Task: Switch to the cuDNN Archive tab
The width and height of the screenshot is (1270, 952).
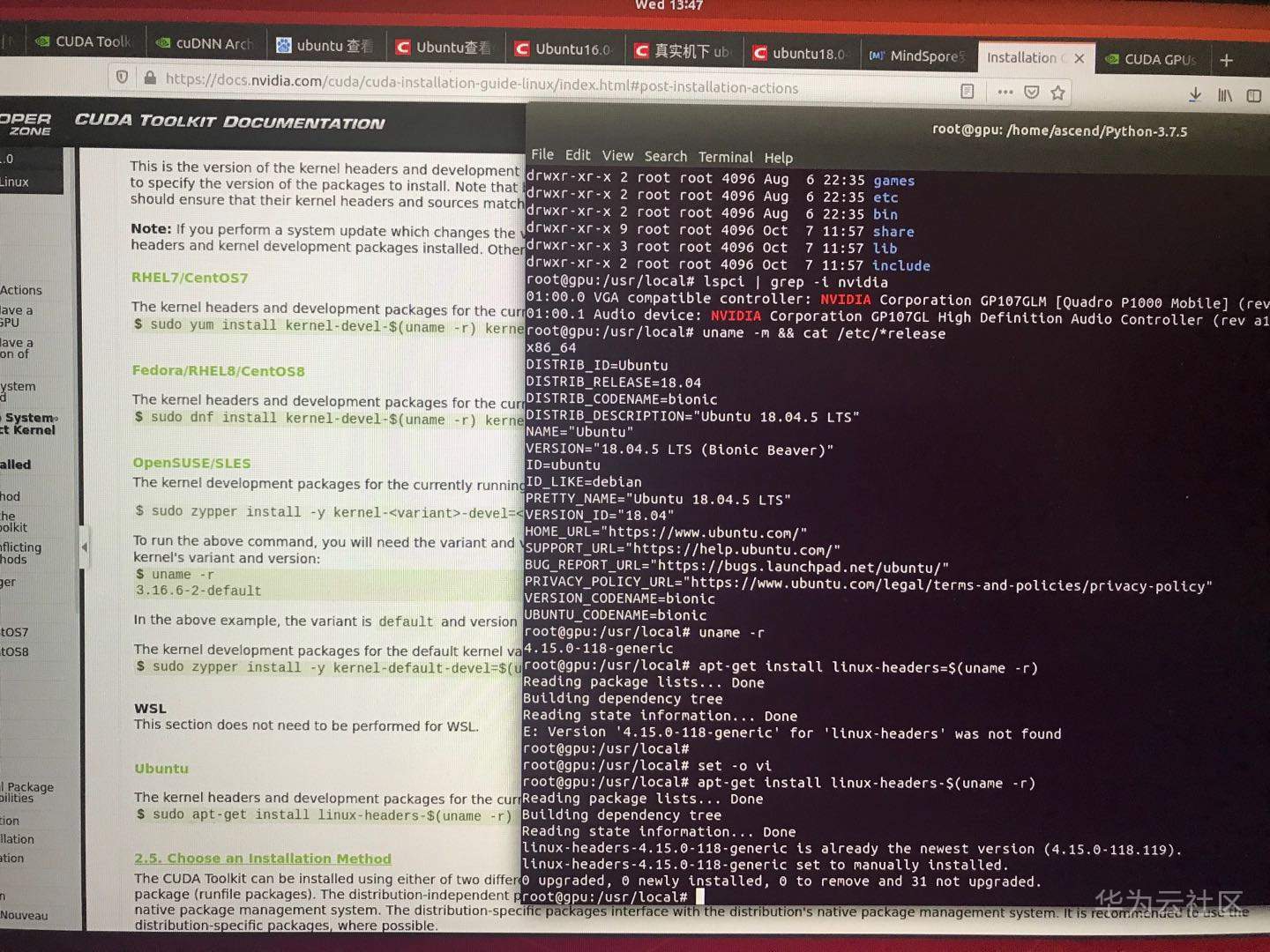Action: coord(204,43)
